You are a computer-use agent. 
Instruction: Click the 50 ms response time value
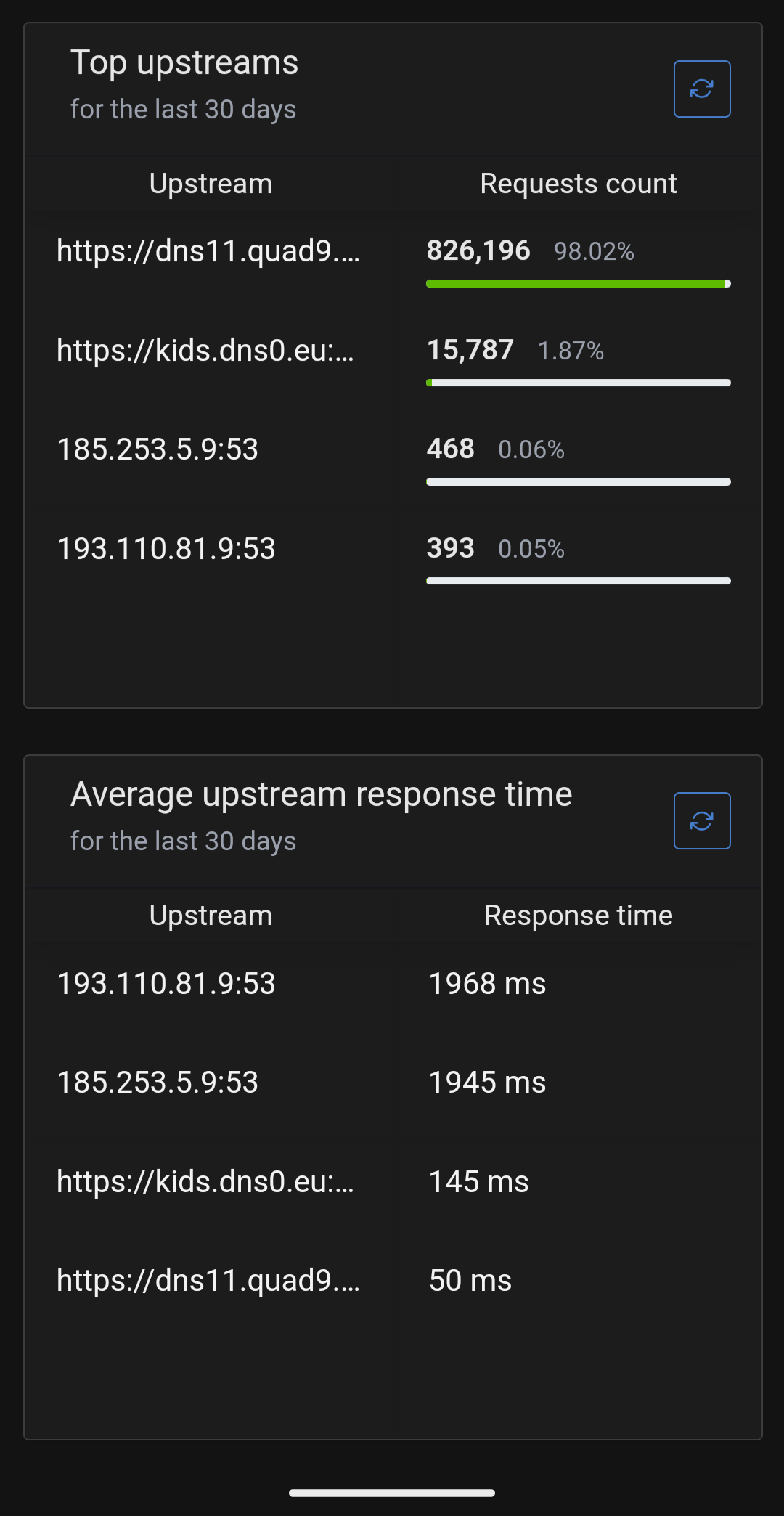click(x=470, y=1281)
